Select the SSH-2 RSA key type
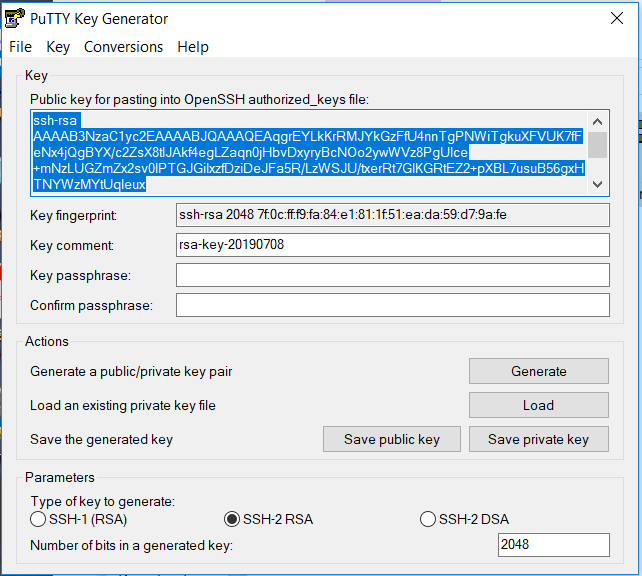The height and width of the screenshot is (576, 642). click(232, 519)
